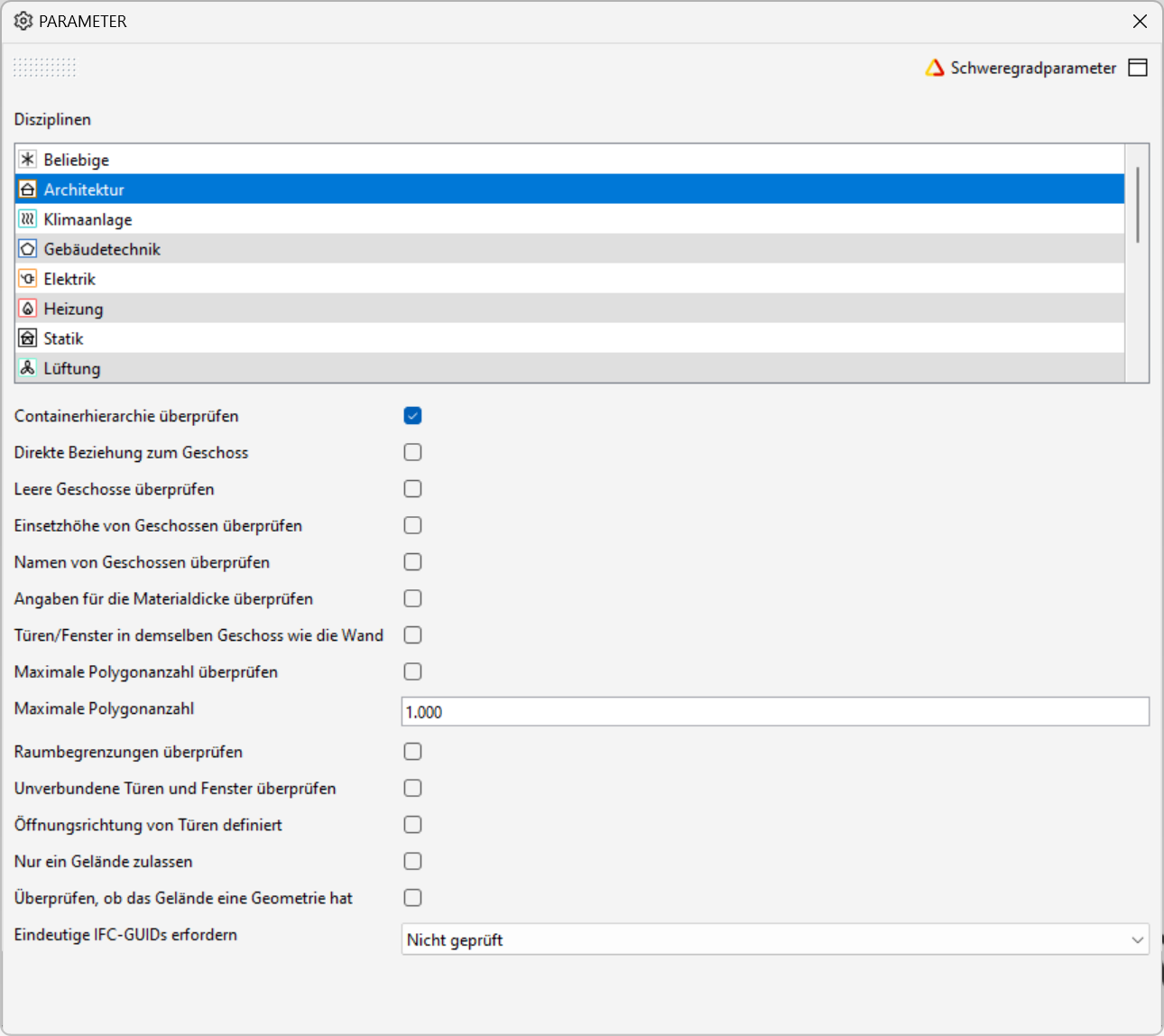The width and height of the screenshot is (1164, 1036).
Task: Click the dotted drag handle grip
Action: coord(45,68)
